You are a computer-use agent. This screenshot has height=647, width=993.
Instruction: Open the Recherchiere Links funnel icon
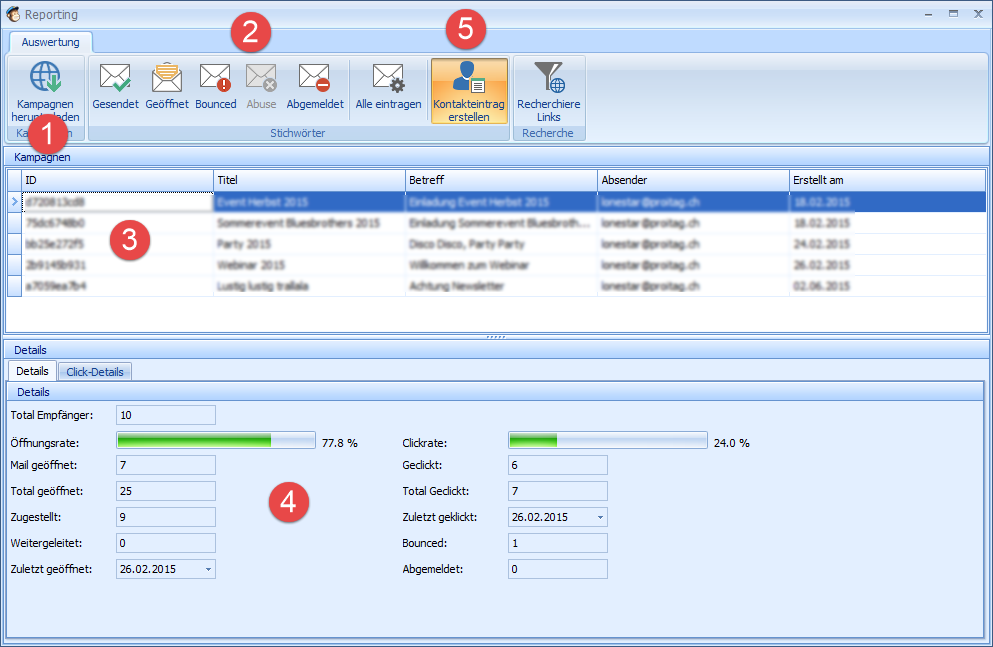(x=548, y=78)
